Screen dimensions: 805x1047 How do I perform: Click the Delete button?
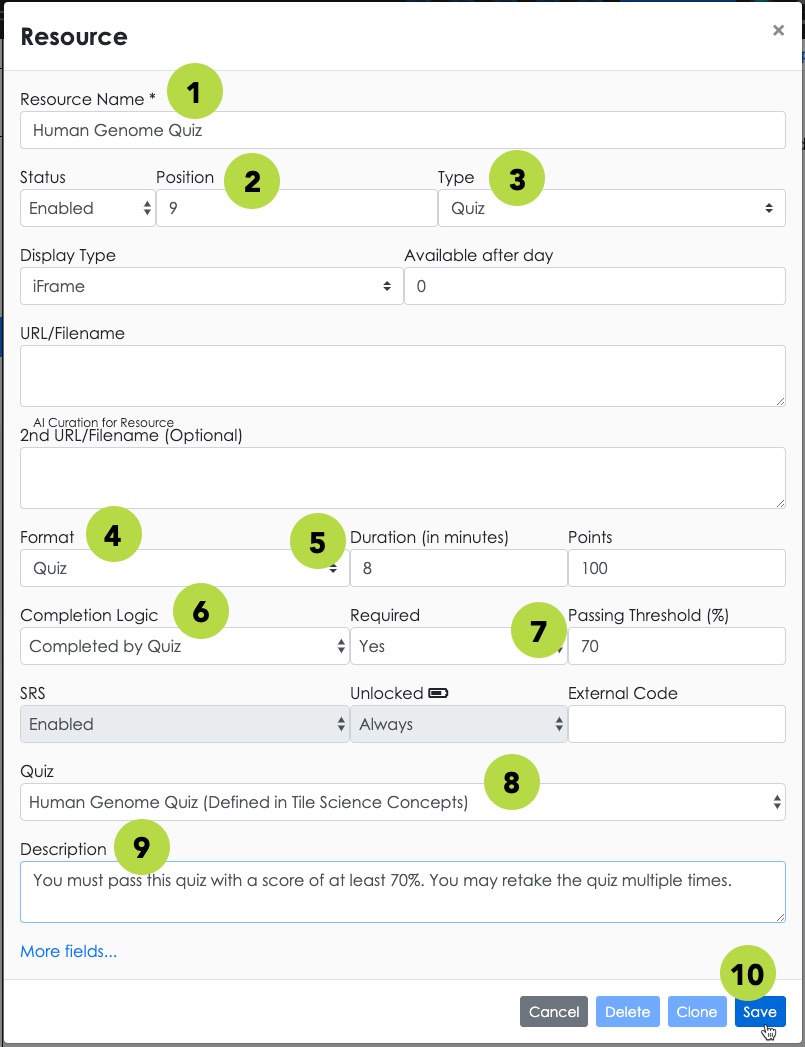(627, 1012)
